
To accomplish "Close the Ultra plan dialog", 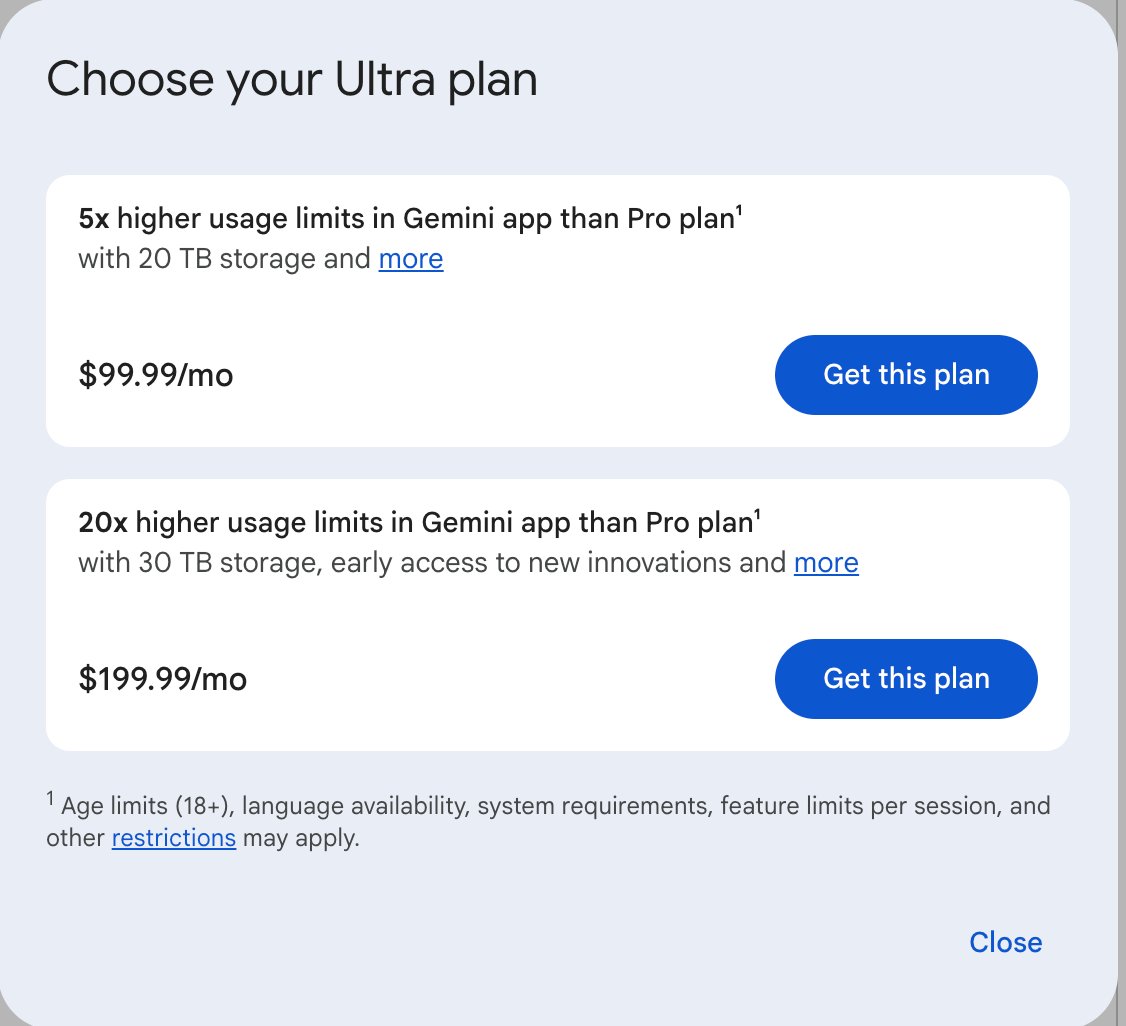I will [x=1005, y=942].
